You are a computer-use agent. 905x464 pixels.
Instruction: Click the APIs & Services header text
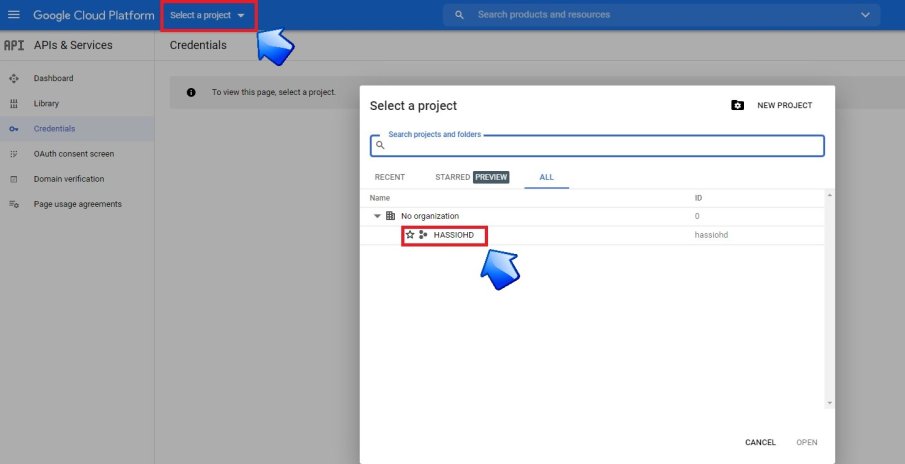[x=73, y=45]
